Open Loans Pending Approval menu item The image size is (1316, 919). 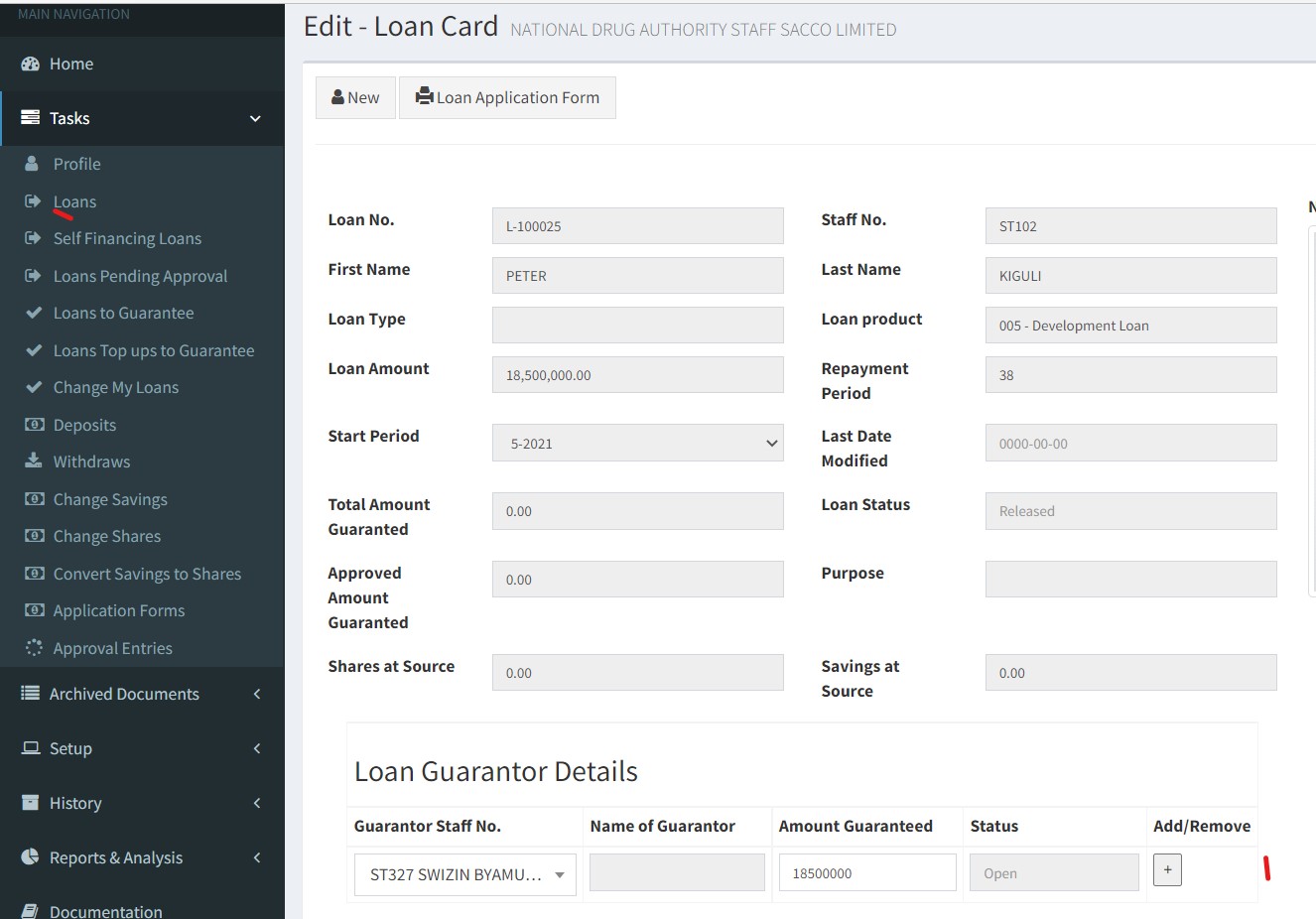click(140, 276)
